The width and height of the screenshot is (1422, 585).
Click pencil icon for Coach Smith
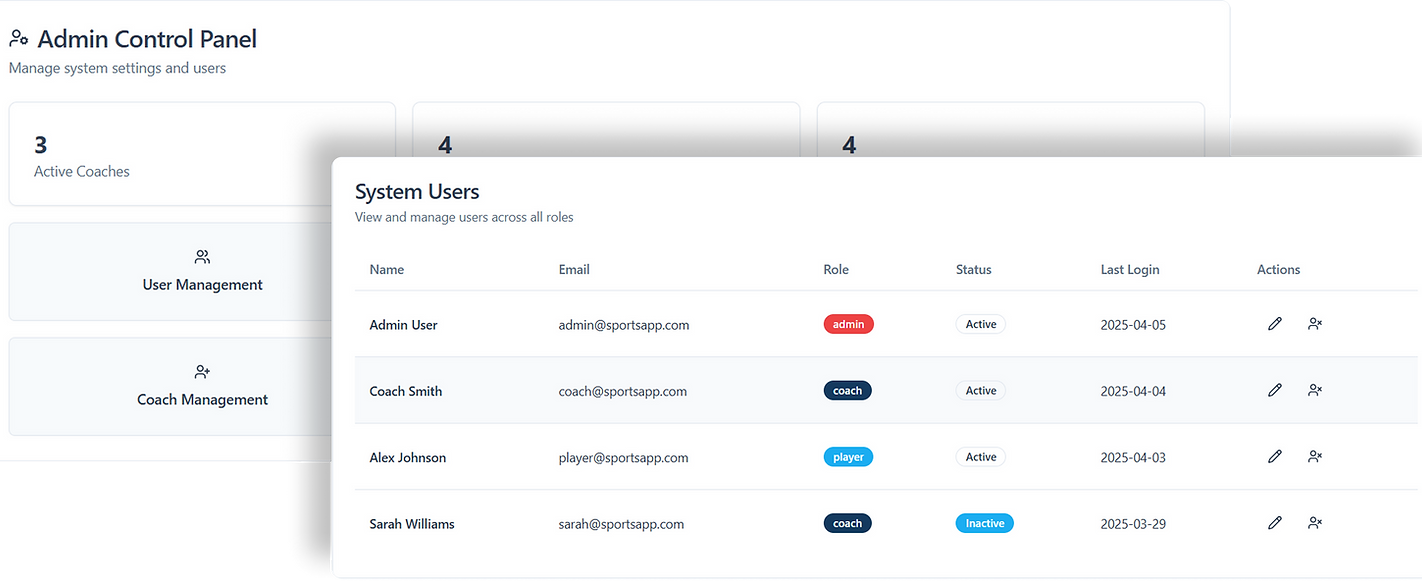point(1274,391)
